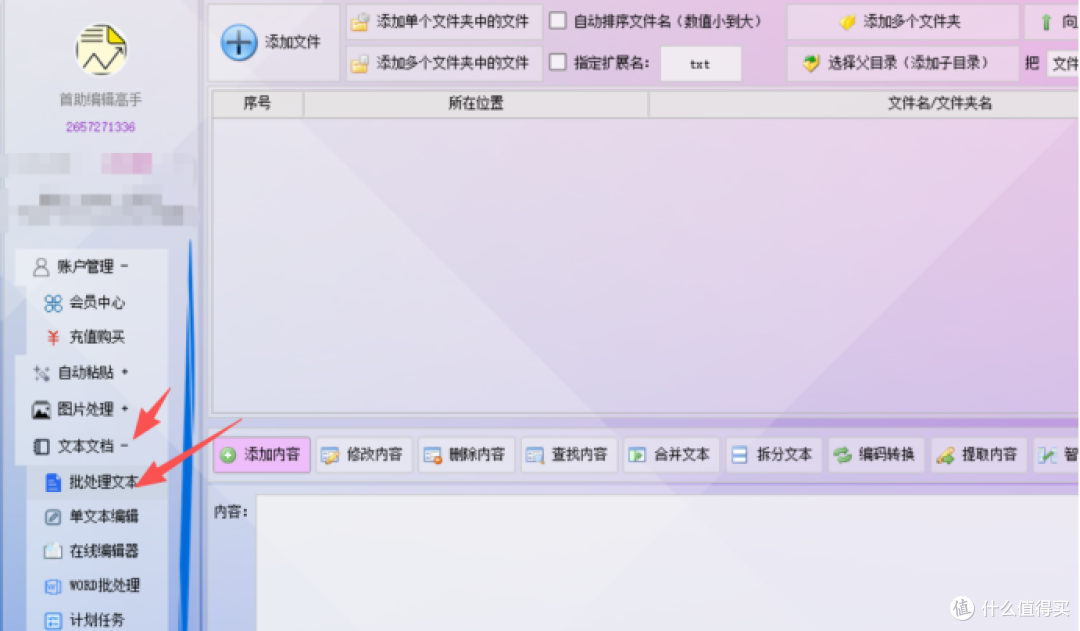Click 添加多个文件夹中的文件 button
Viewport: 1080px width, 631px height.
444,63
